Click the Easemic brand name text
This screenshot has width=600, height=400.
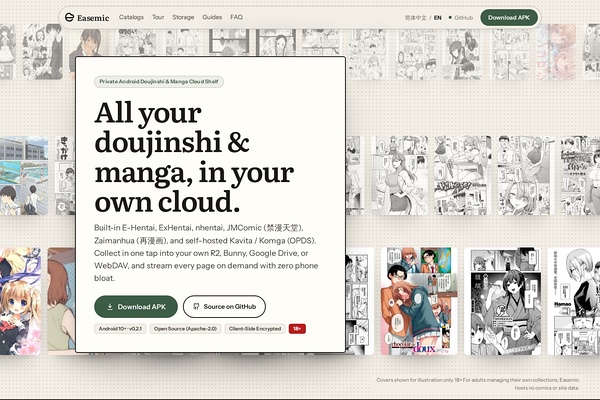(x=93, y=18)
